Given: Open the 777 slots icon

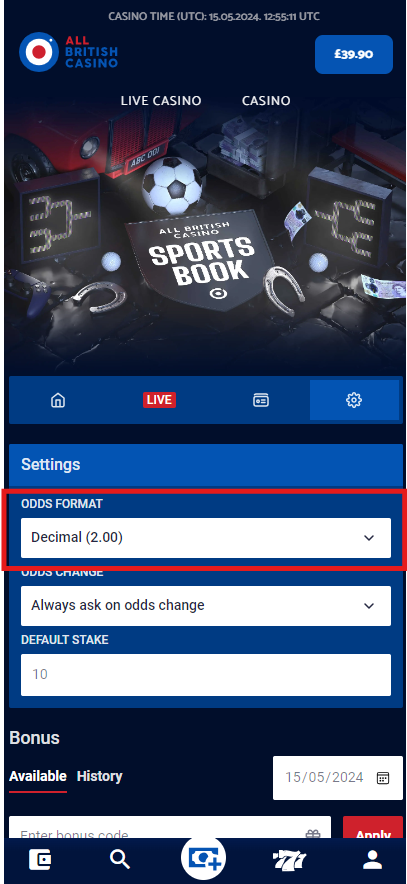Looking at the screenshot, I should pos(289,860).
